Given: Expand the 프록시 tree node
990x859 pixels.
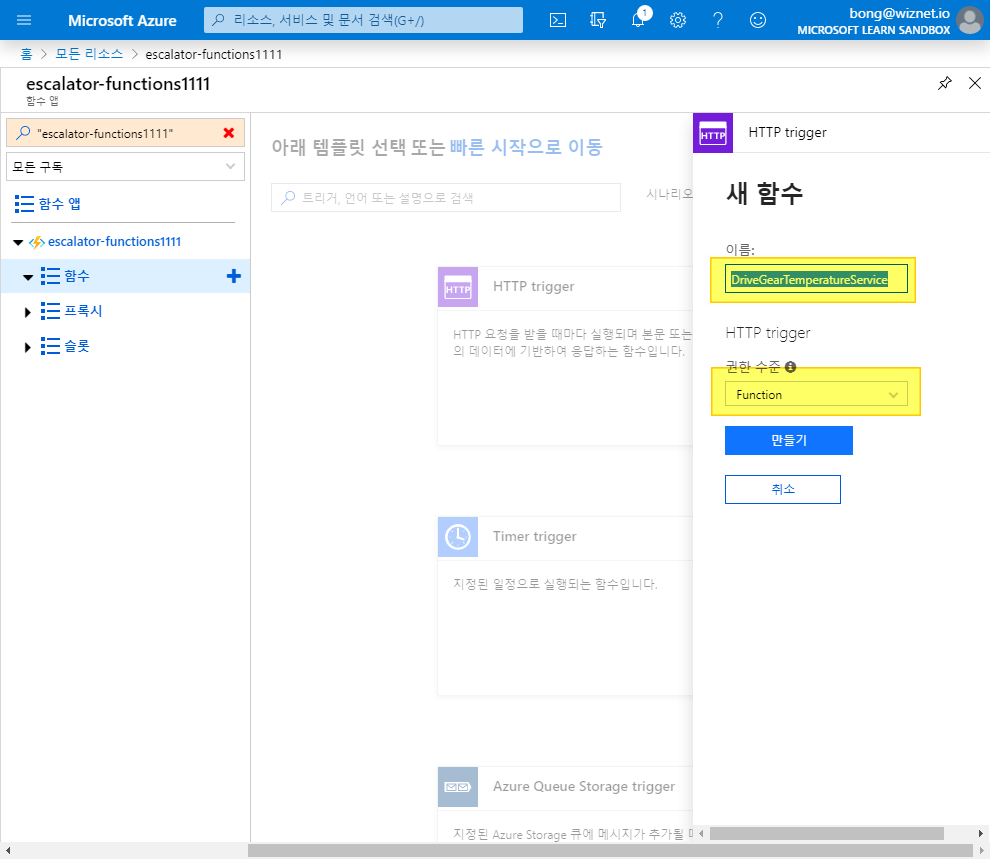Looking at the screenshot, I should 27,312.
